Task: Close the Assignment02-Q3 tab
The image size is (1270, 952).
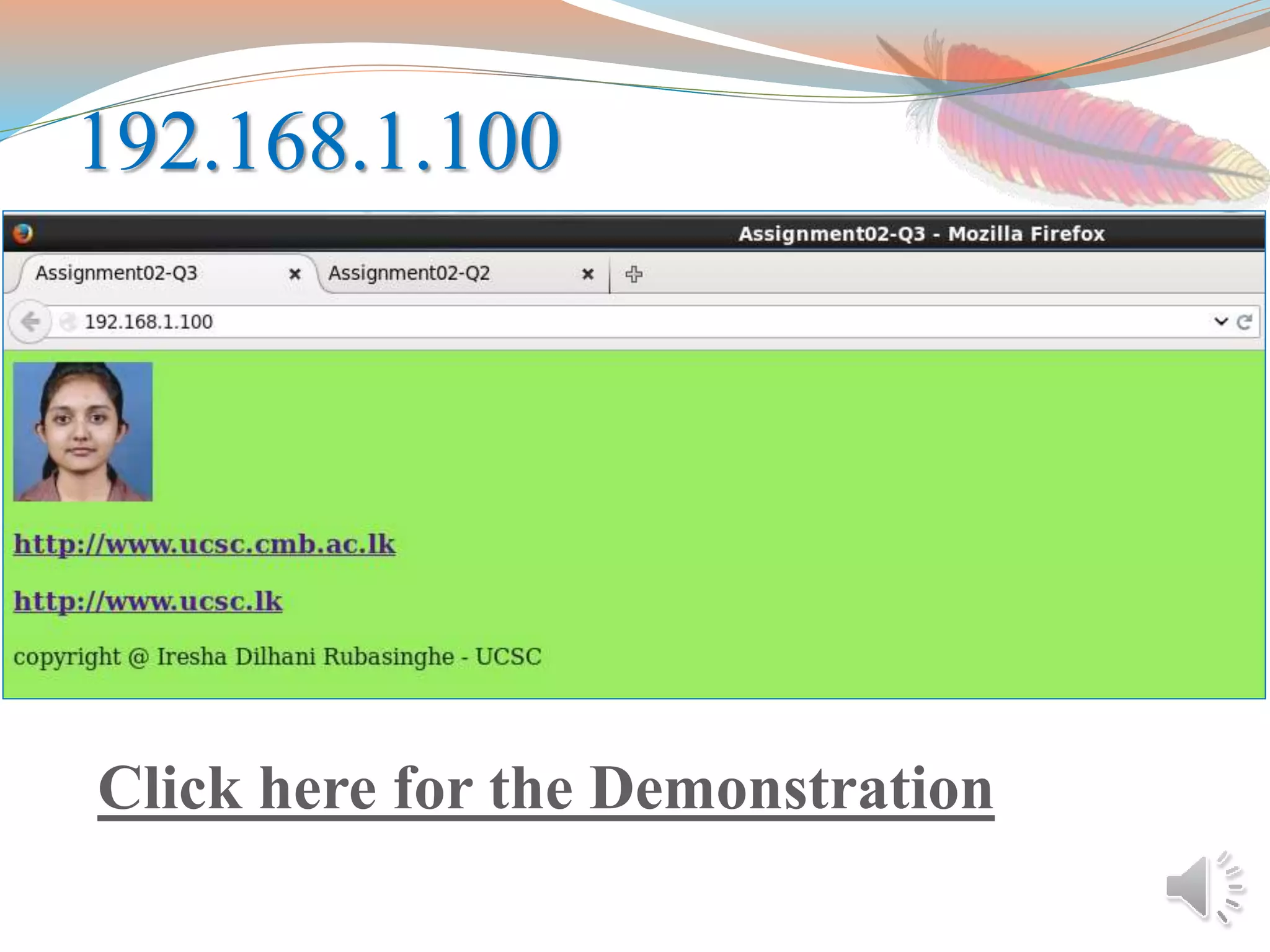Action: click(x=295, y=274)
